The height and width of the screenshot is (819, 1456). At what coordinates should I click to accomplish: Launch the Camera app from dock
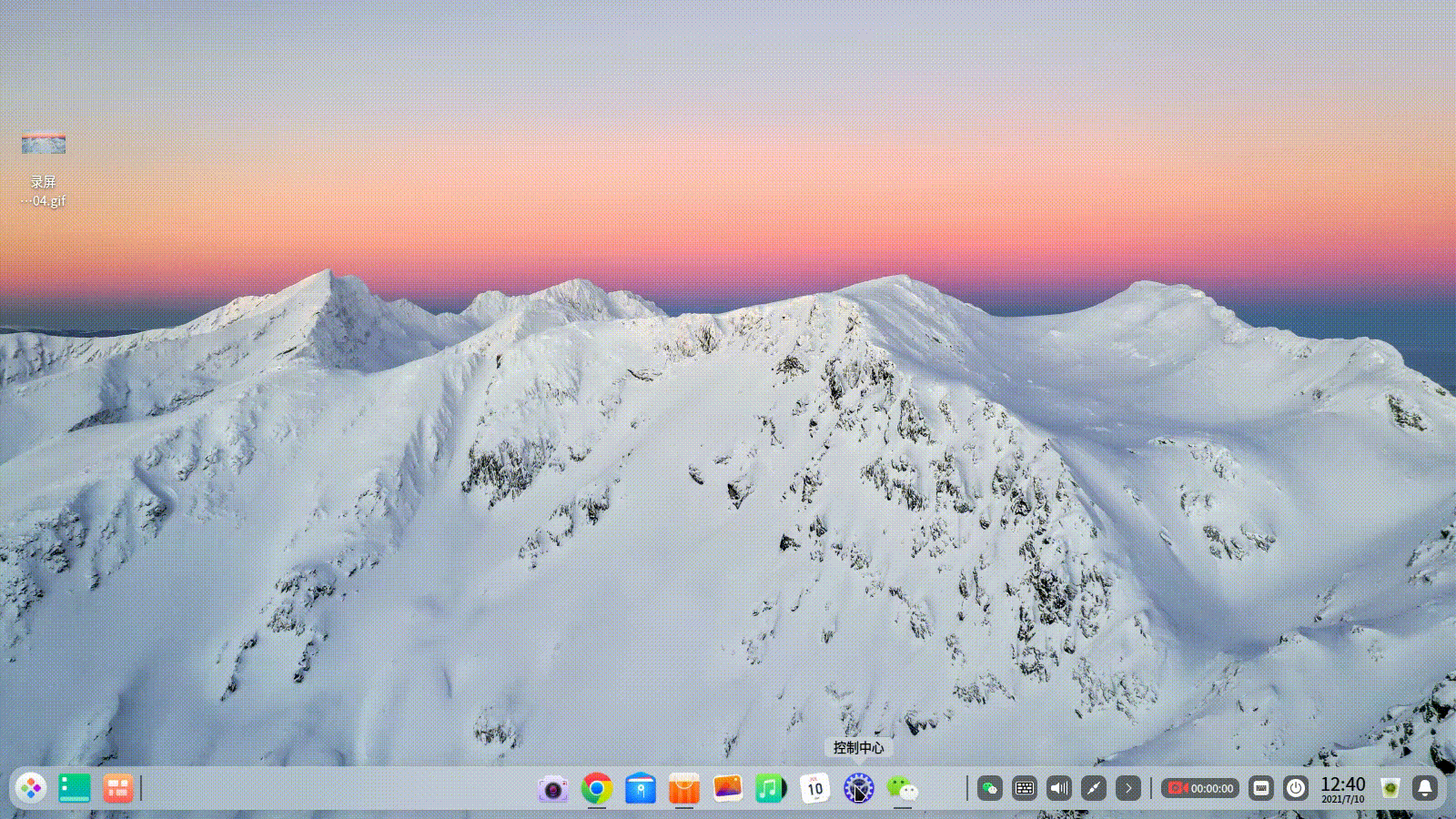(x=552, y=788)
